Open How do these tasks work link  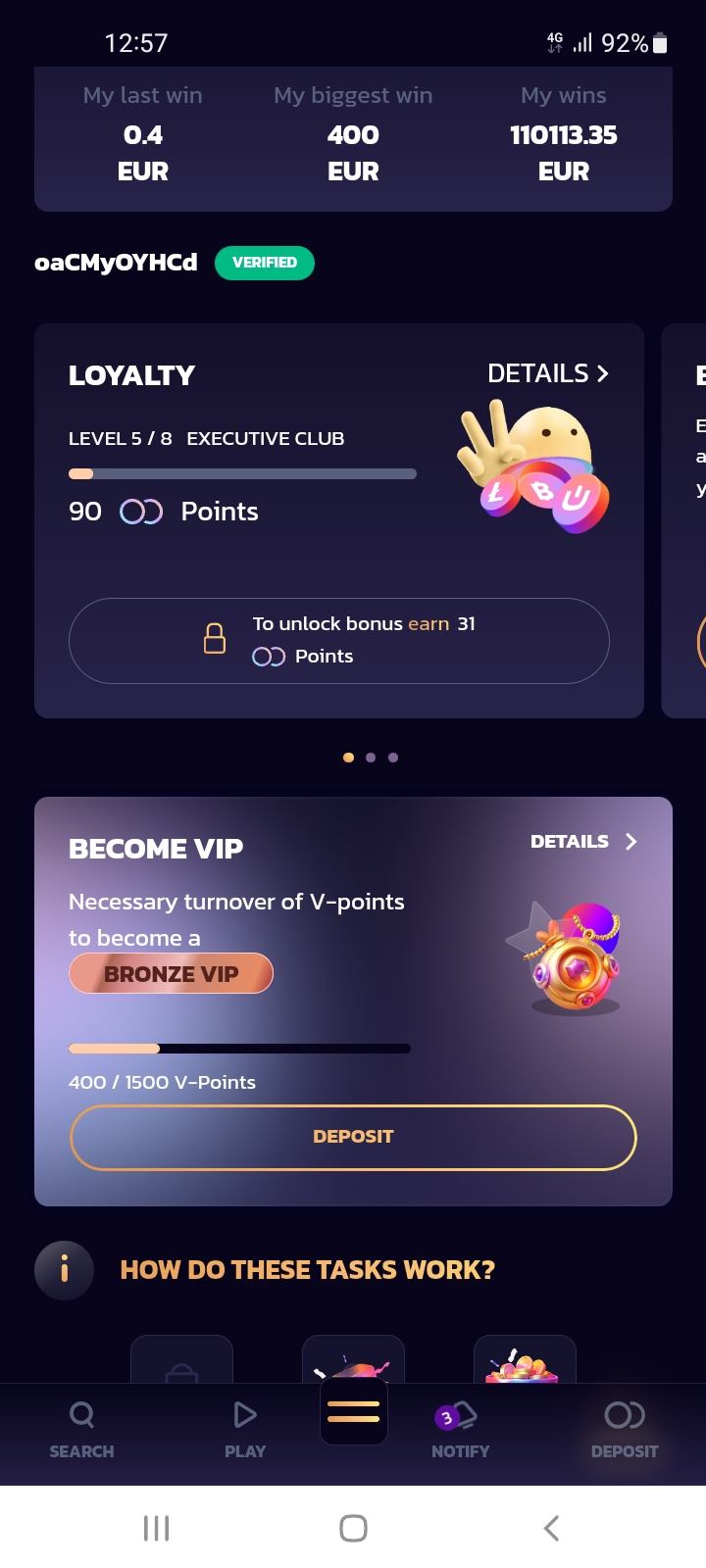307,1270
